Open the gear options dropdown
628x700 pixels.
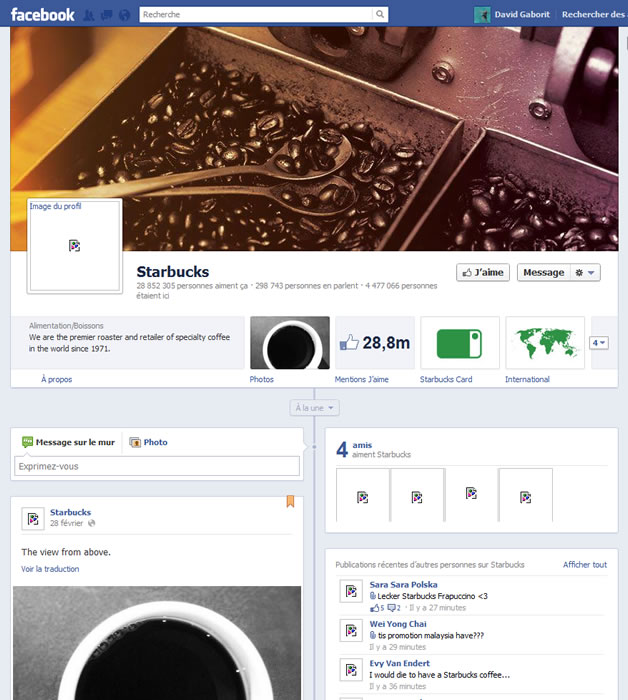[585, 272]
